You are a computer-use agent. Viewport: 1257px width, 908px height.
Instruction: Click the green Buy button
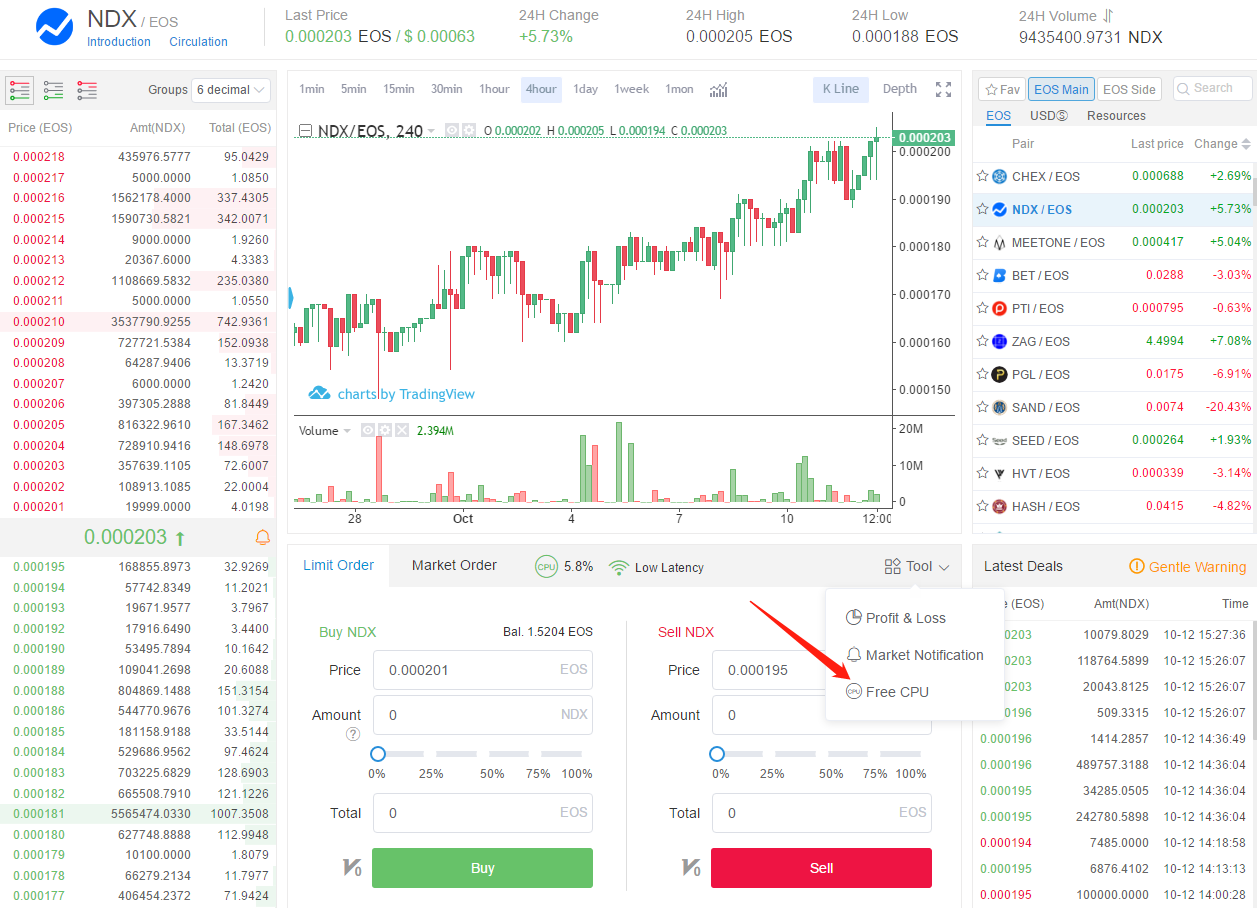point(482,868)
